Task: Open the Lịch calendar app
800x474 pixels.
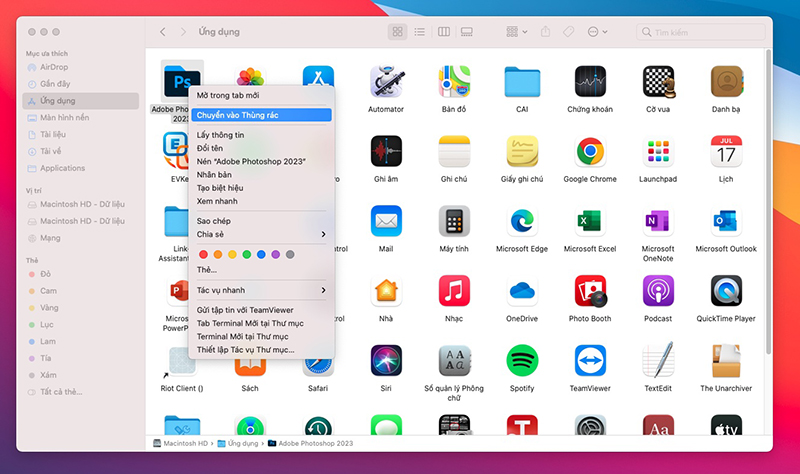Action: coord(727,152)
